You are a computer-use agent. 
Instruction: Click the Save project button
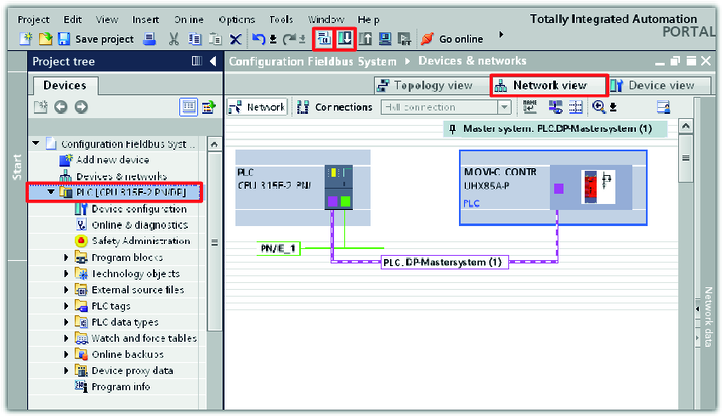(x=95, y=39)
